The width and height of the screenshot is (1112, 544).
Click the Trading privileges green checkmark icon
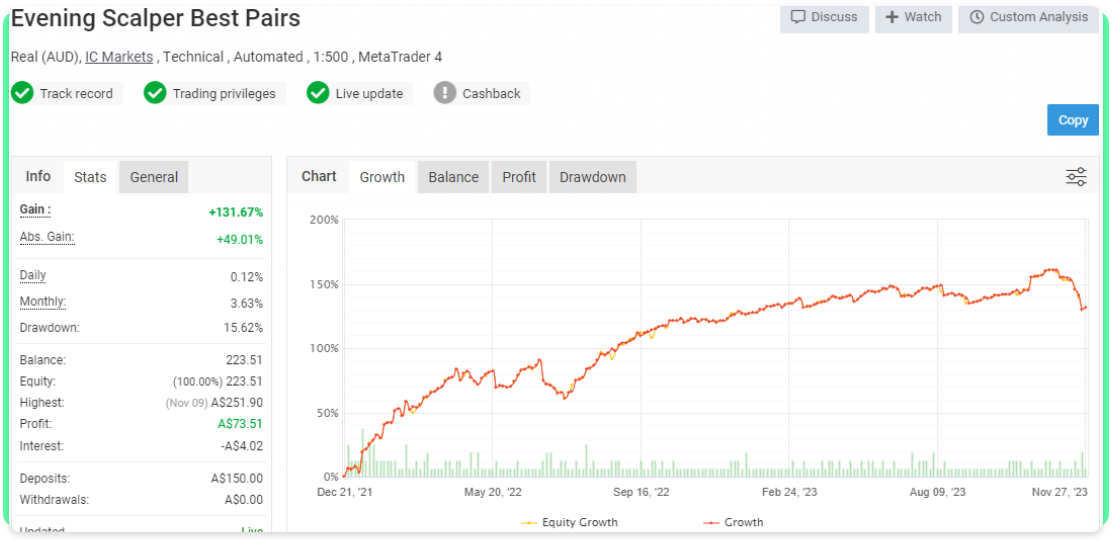155,93
